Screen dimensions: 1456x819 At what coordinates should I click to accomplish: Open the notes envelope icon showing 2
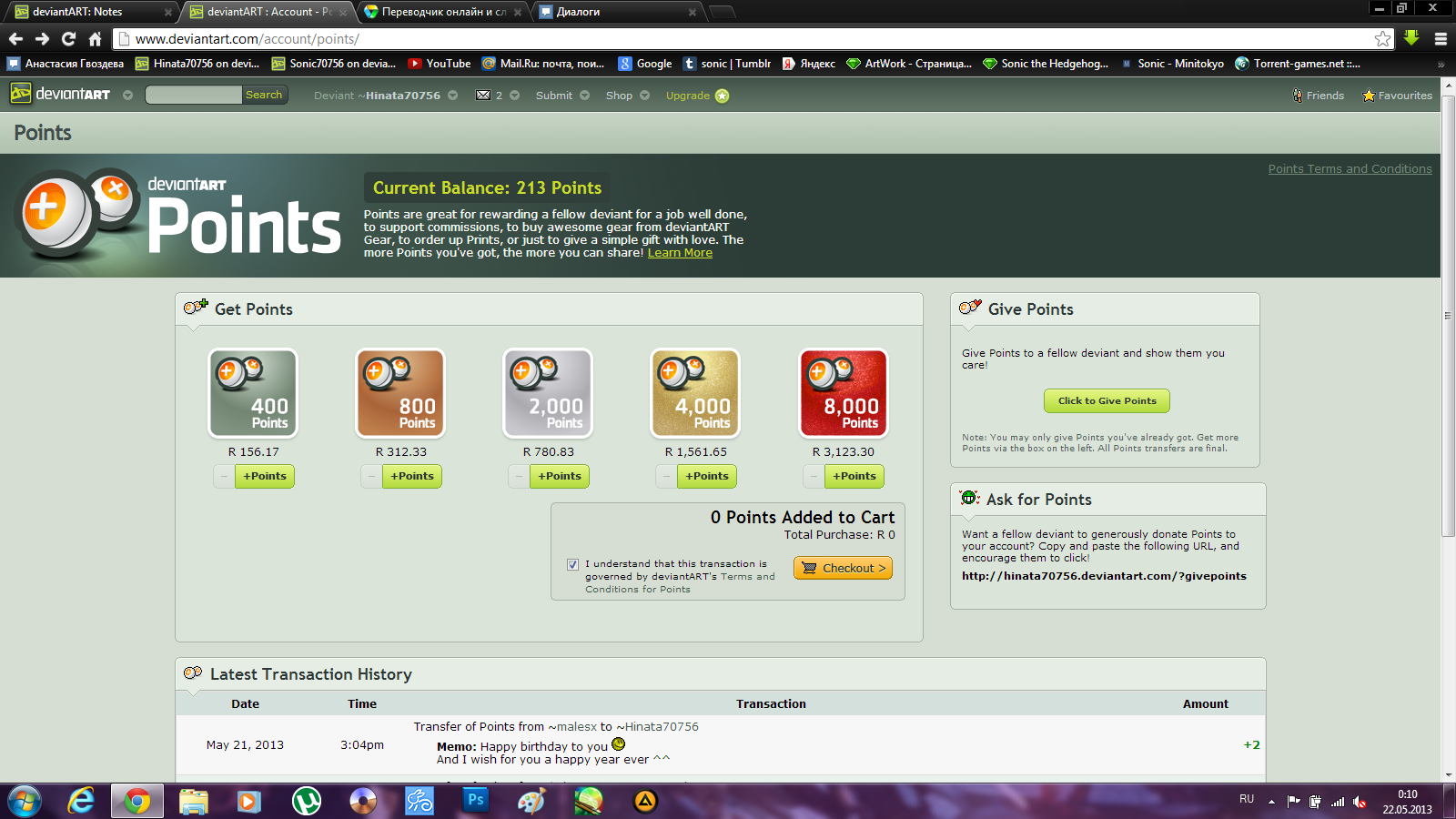[x=483, y=96]
